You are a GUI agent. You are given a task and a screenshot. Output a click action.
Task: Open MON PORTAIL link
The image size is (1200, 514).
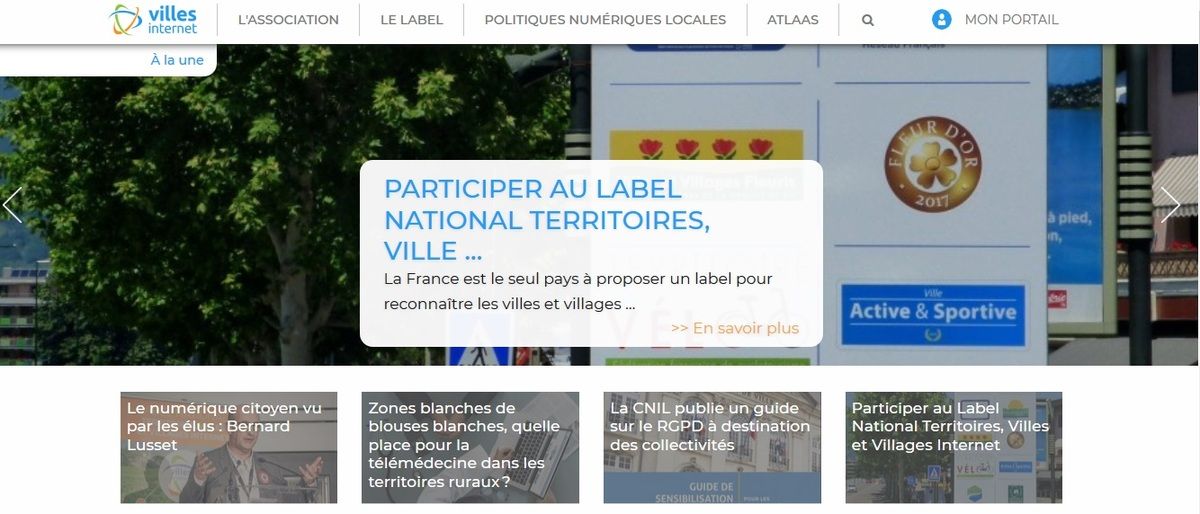pyautogui.click(x=1011, y=20)
